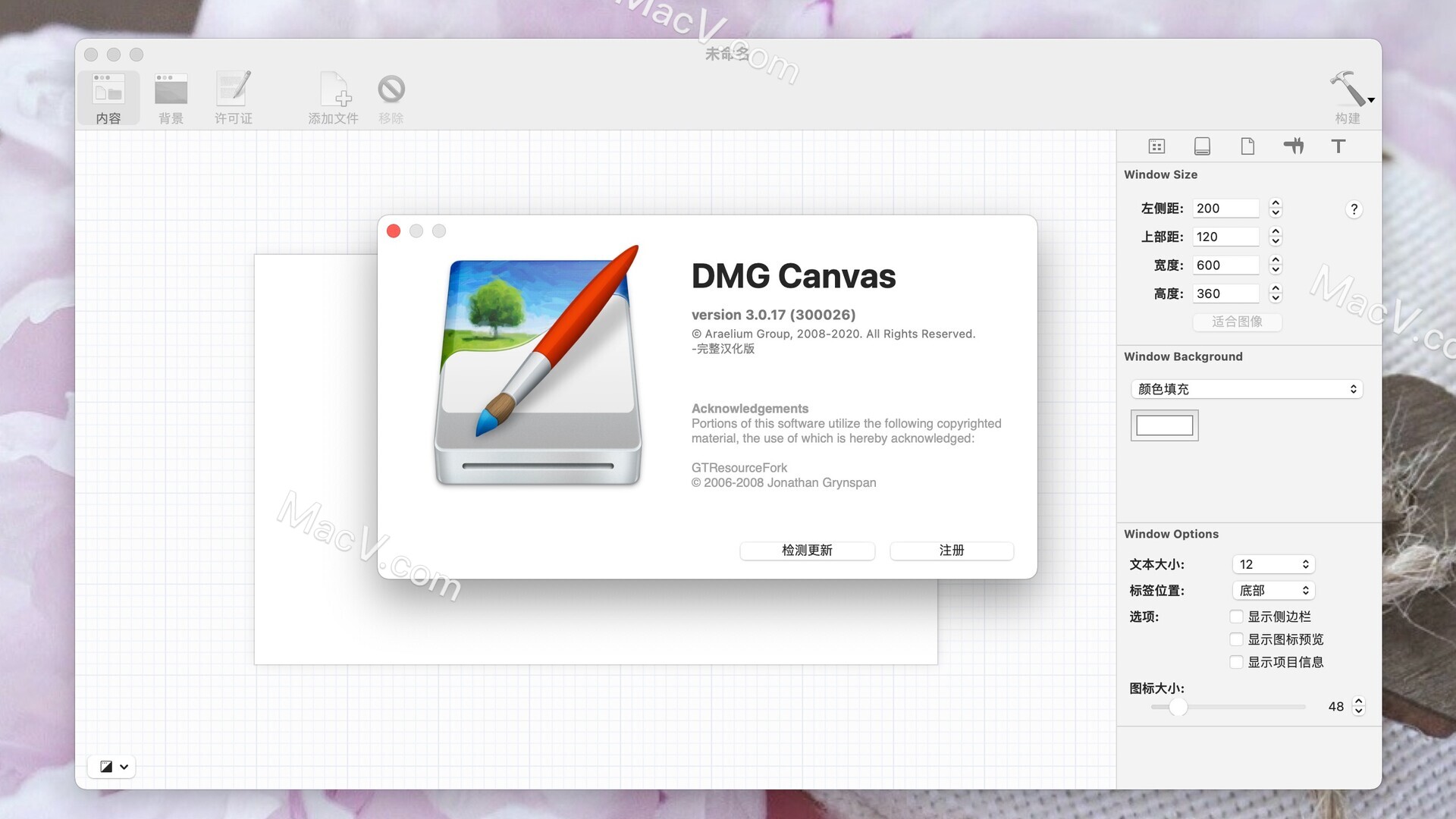Viewport: 1456px width, 819px height.
Task: Click the version 3.0.17 (300026) text
Action: coord(773,315)
